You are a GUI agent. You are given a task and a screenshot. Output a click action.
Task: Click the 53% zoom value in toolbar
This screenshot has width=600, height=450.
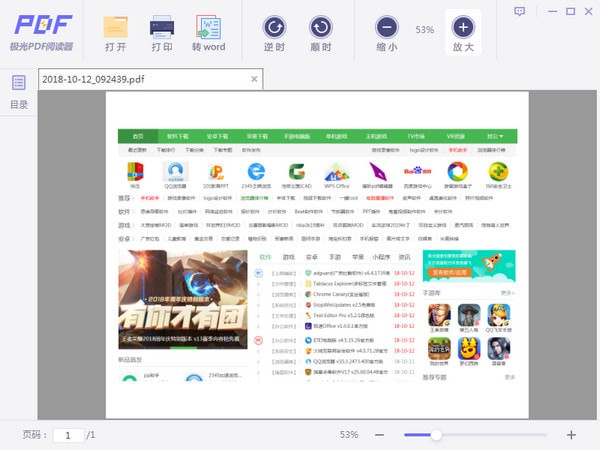[425, 30]
